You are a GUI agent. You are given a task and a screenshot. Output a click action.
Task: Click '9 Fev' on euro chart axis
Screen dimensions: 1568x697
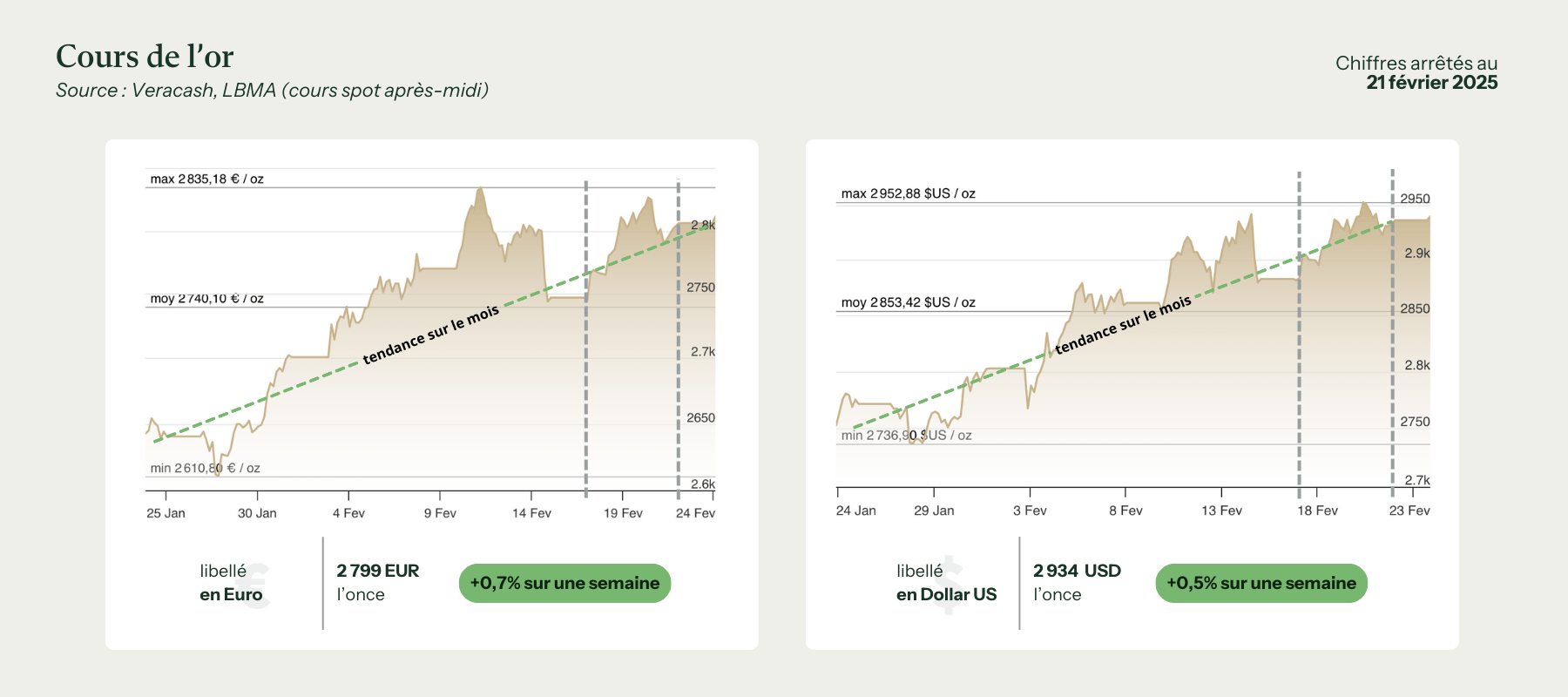[x=440, y=513]
